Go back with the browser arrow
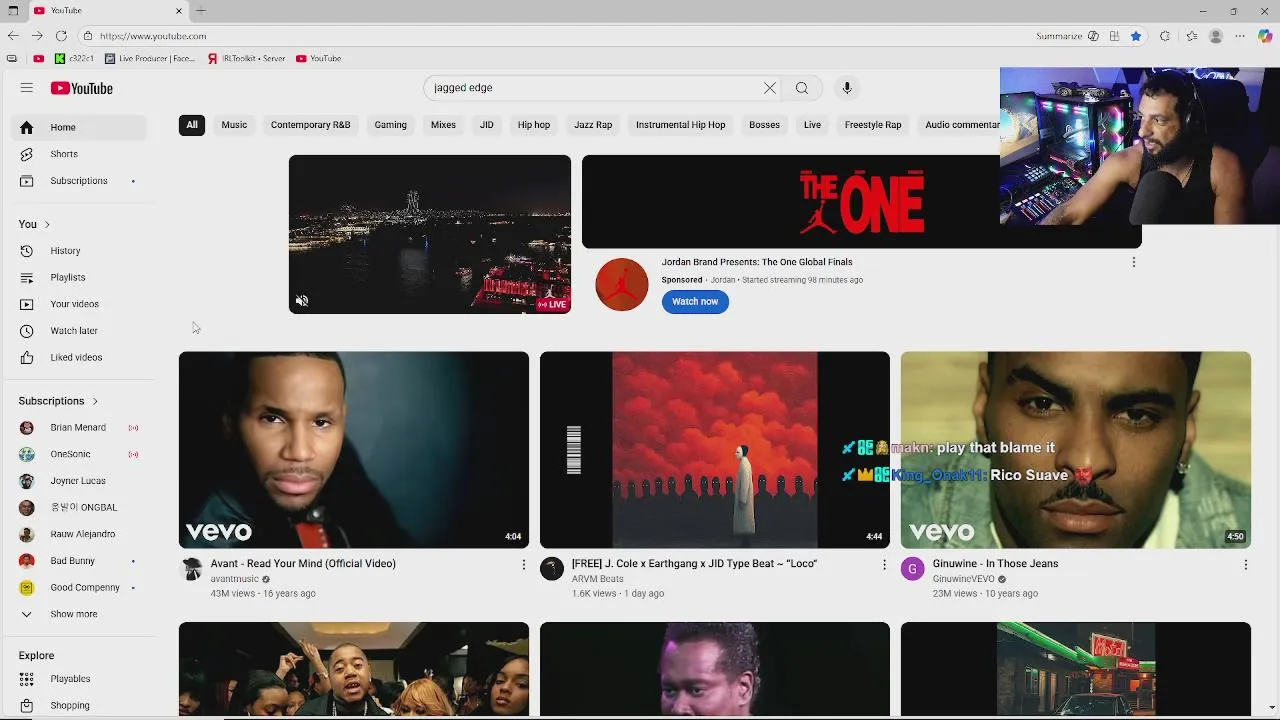Screen dimensions: 1280x720 pyautogui.click(x=13, y=36)
